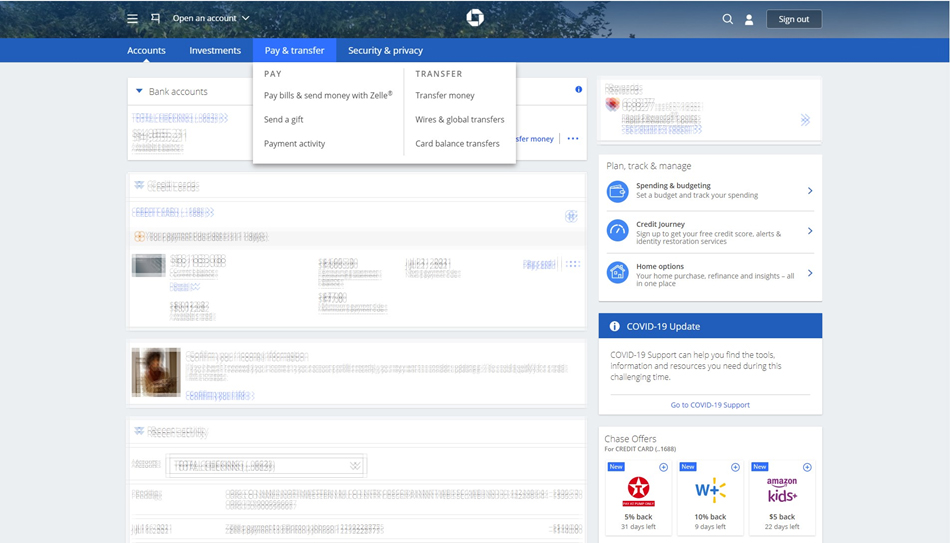
Task: Expand the Open an account dropdown
Action: click(210, 19)
